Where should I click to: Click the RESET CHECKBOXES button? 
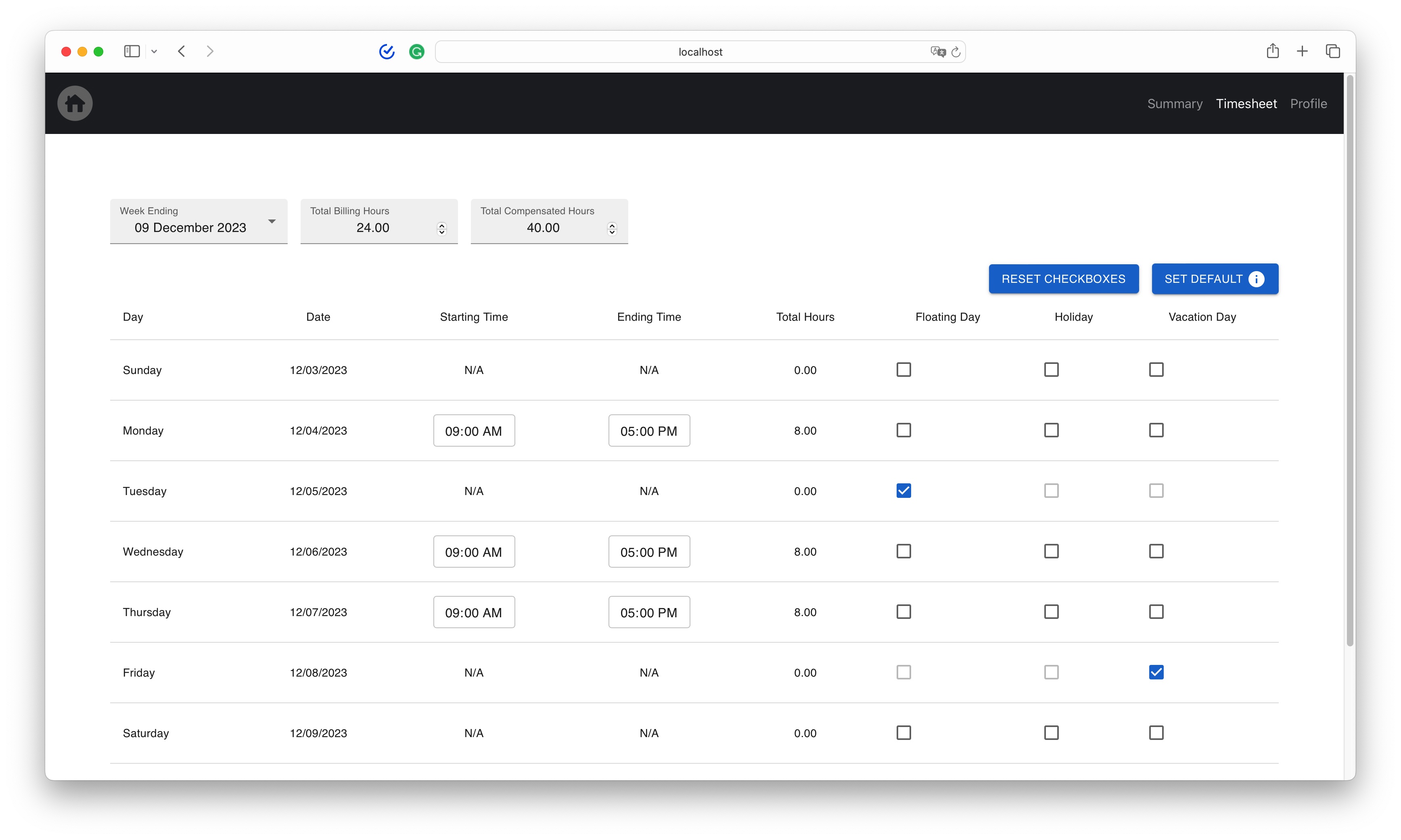(x=1064, y=278)
